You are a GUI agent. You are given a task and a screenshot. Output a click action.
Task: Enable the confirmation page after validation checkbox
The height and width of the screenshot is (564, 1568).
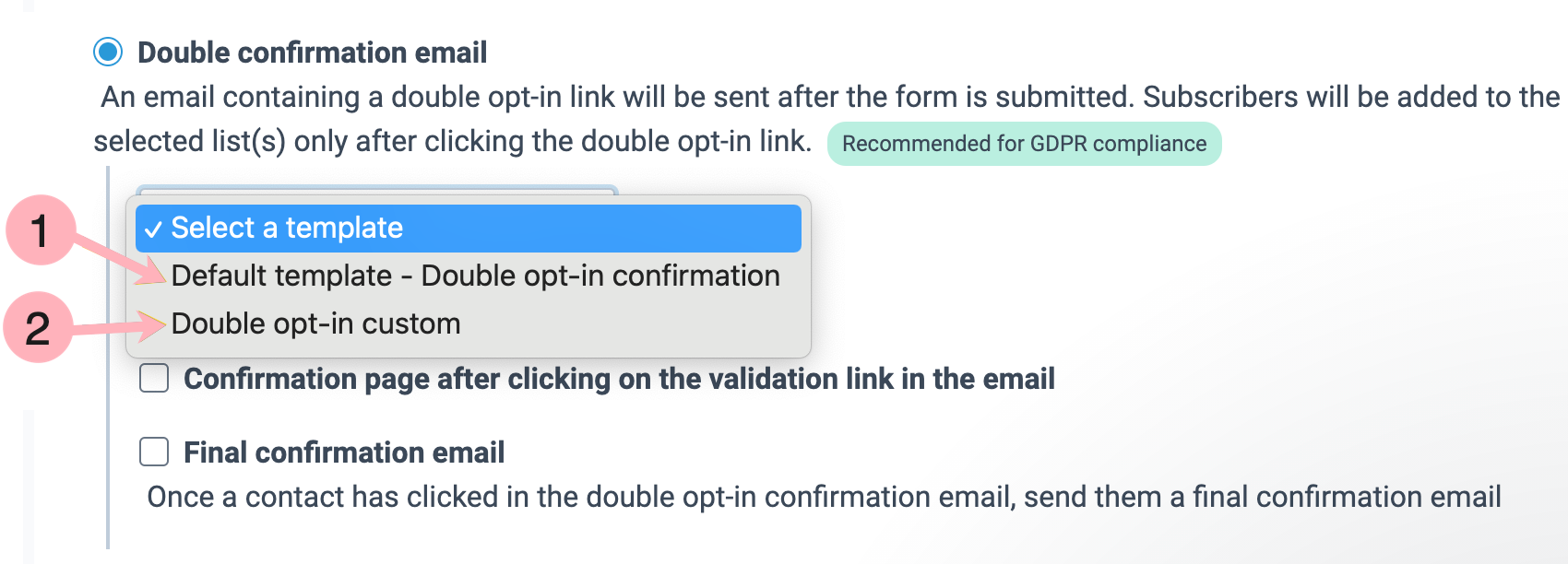click(154, 378)
